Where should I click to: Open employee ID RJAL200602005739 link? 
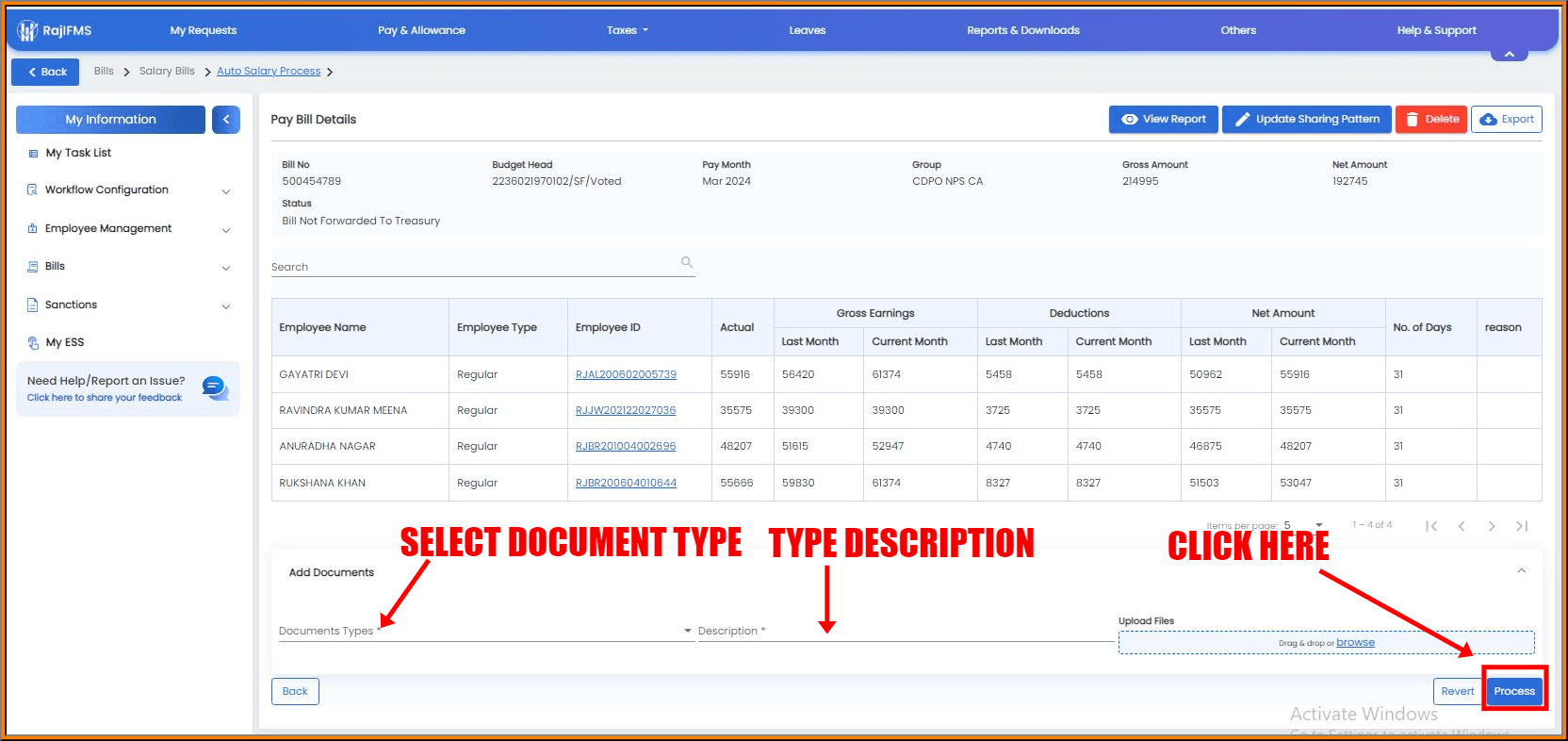(x=626, y=374)
